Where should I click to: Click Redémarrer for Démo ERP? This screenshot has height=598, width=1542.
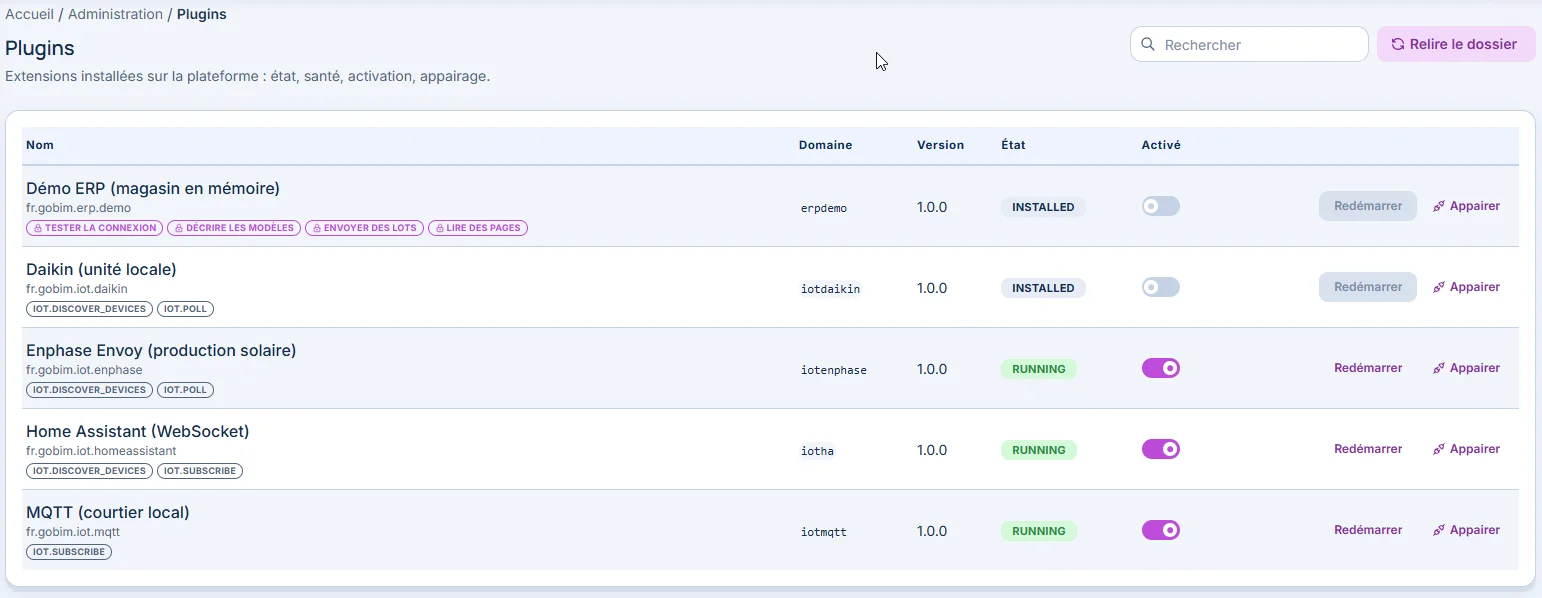tap(1368, 206)
